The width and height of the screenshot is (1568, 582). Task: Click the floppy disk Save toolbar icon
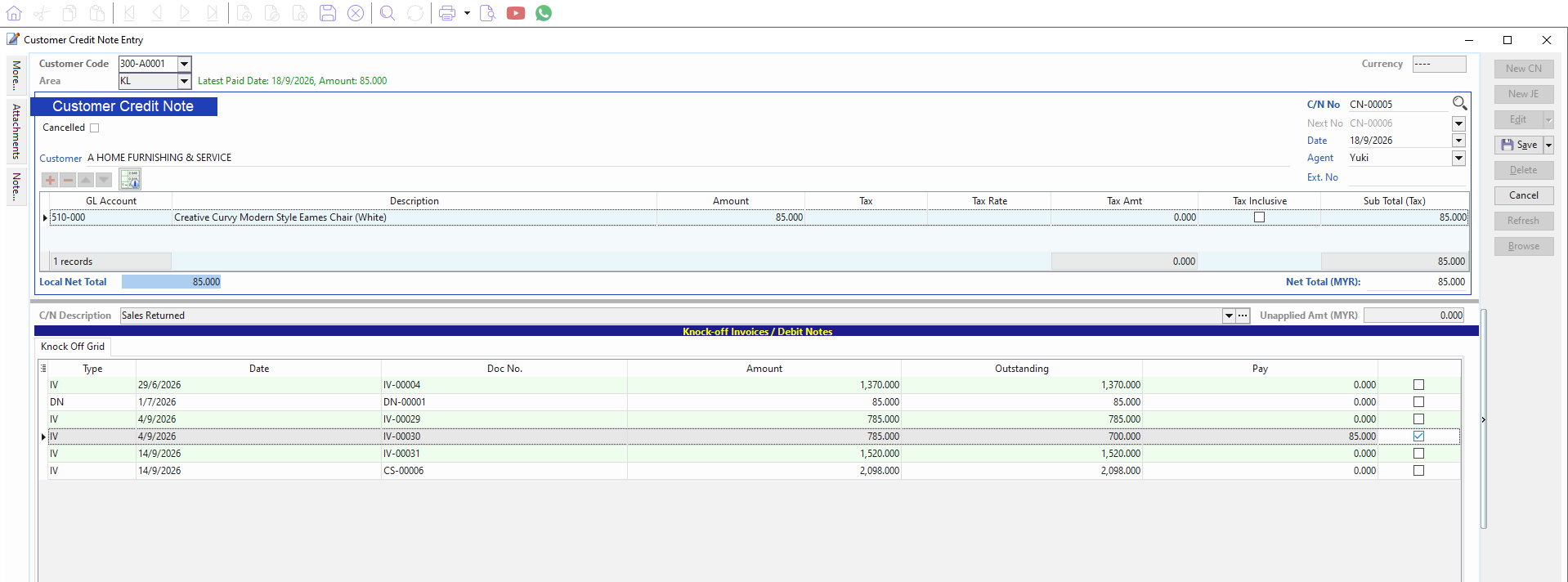(x=328, y=13)
